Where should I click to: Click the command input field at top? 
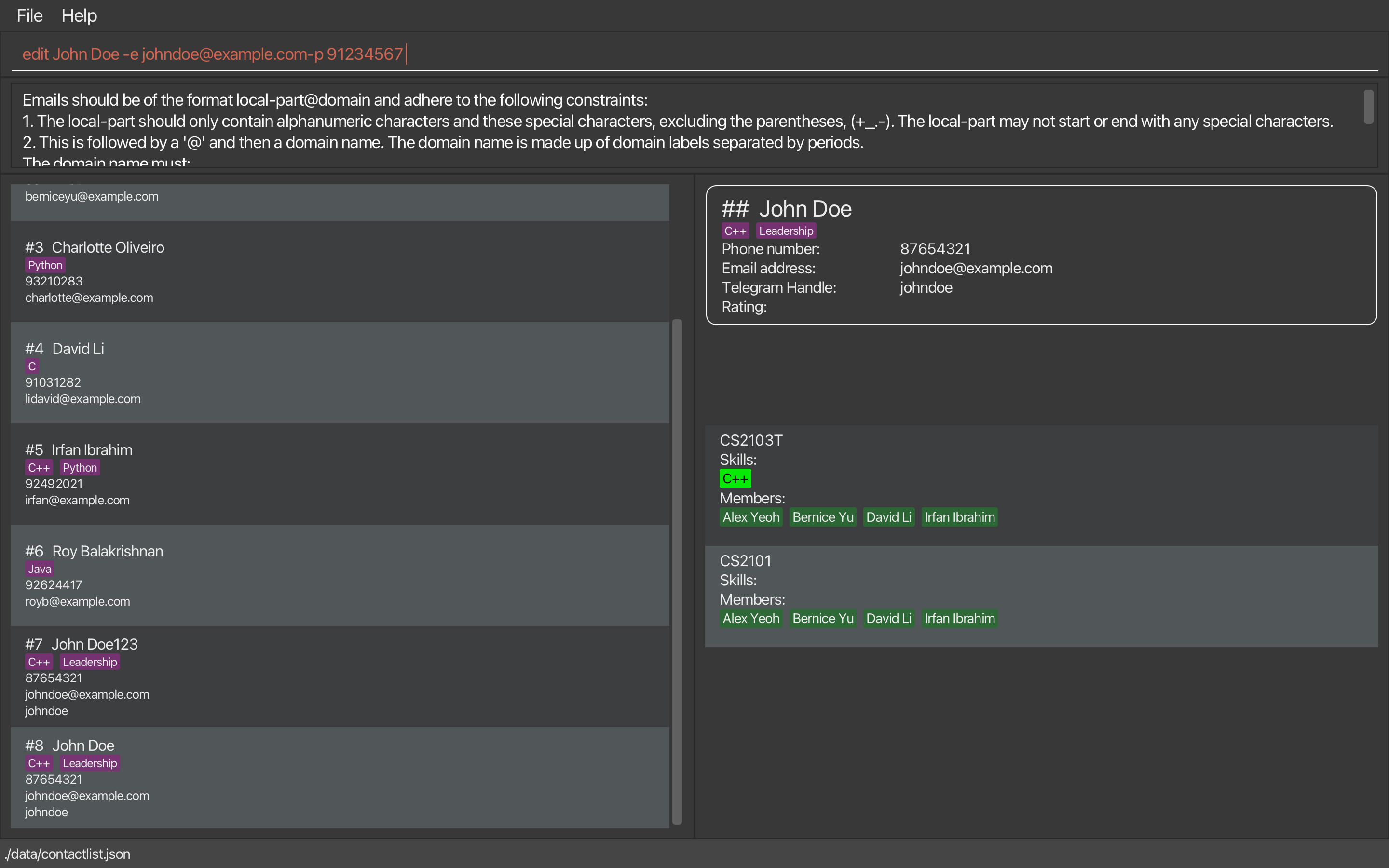click(x=694, y=53)
